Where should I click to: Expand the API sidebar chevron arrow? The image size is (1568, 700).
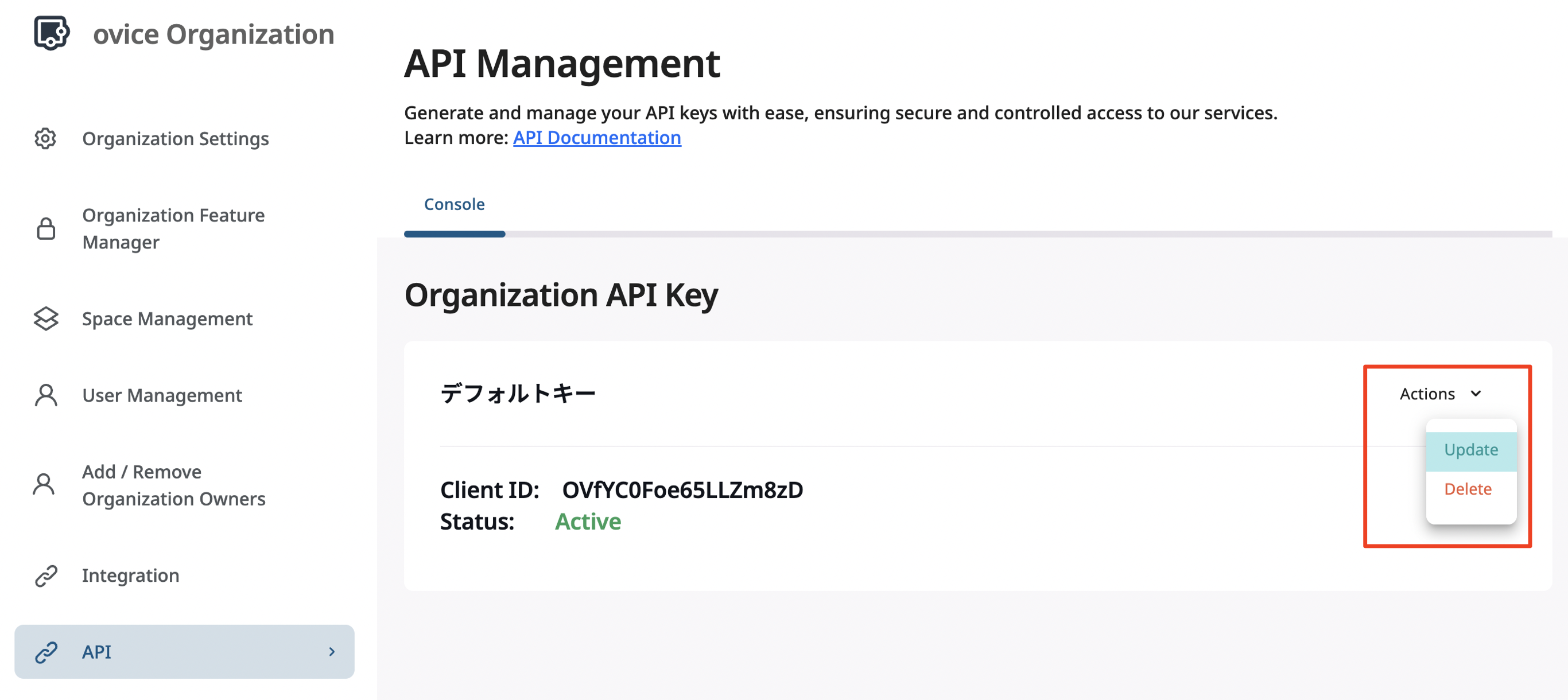point(332,652)
